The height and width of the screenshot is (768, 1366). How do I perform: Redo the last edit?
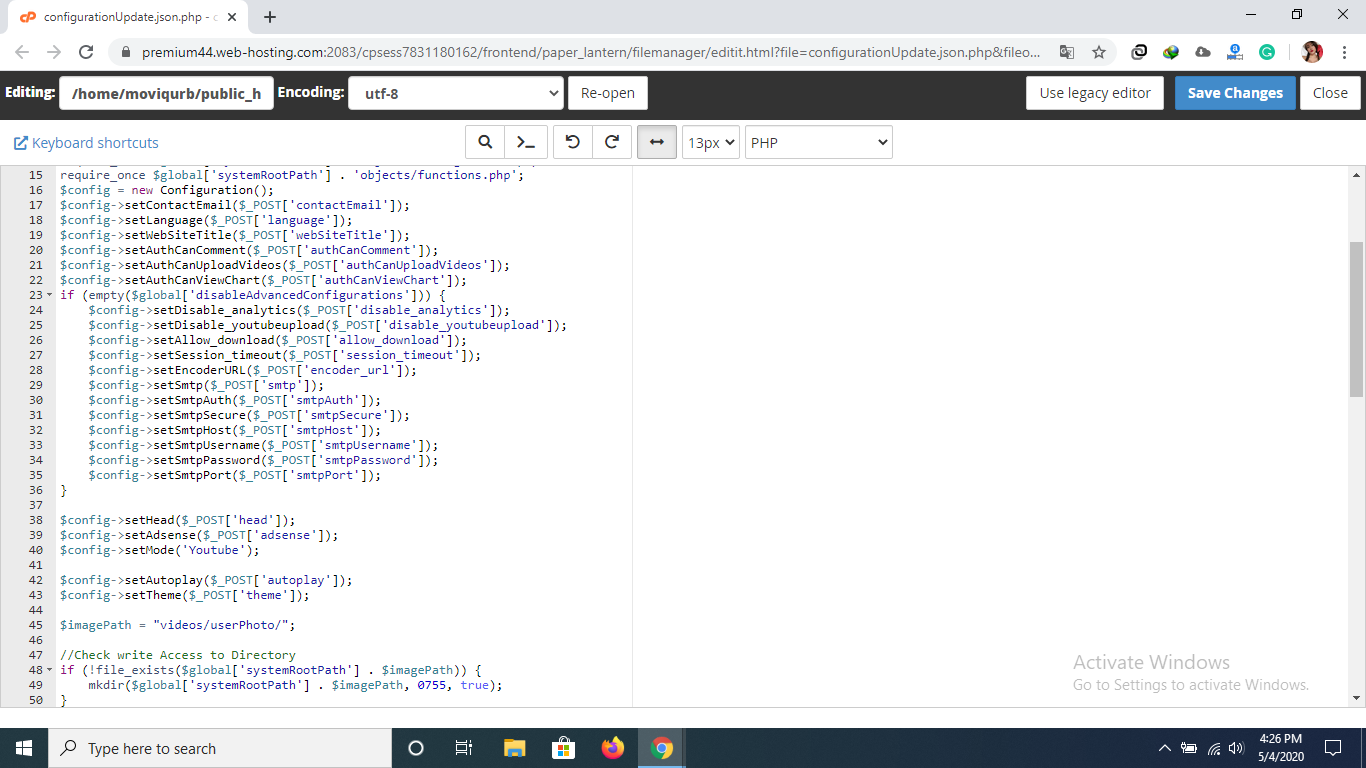tap(611, 143)
